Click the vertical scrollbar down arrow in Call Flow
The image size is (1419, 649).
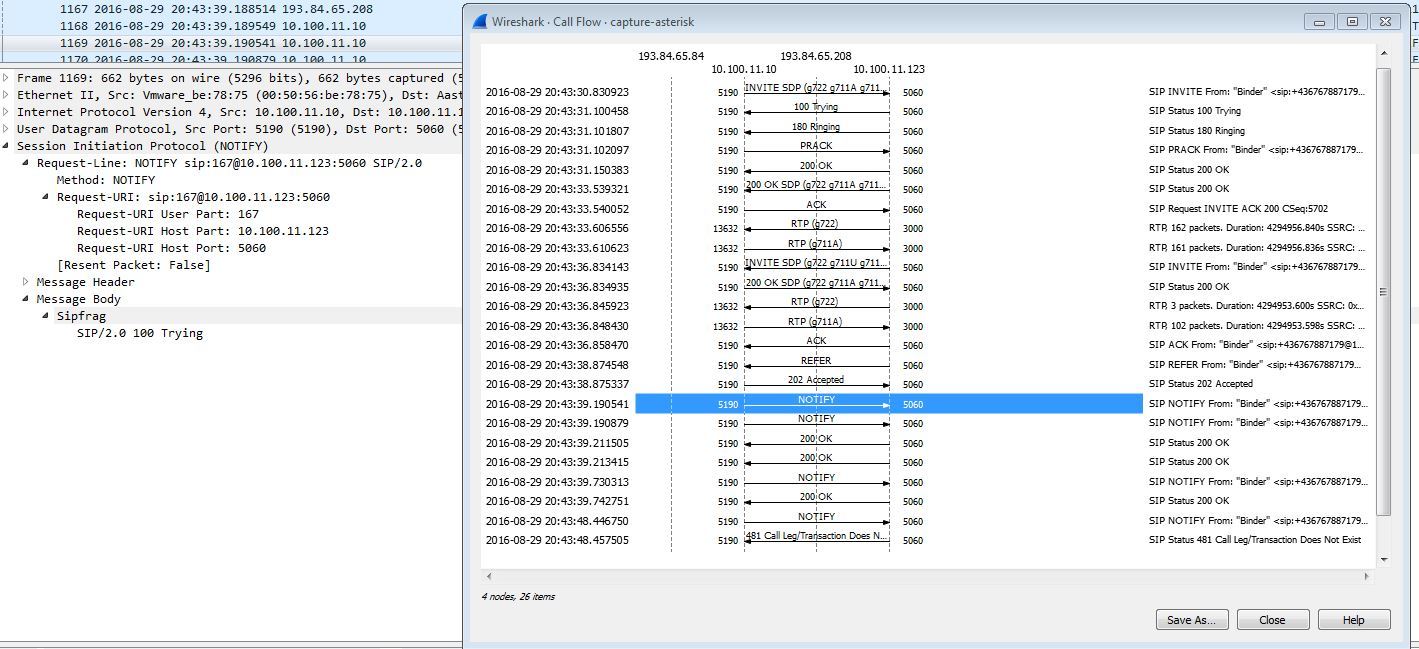click(x=1384, y=560)
